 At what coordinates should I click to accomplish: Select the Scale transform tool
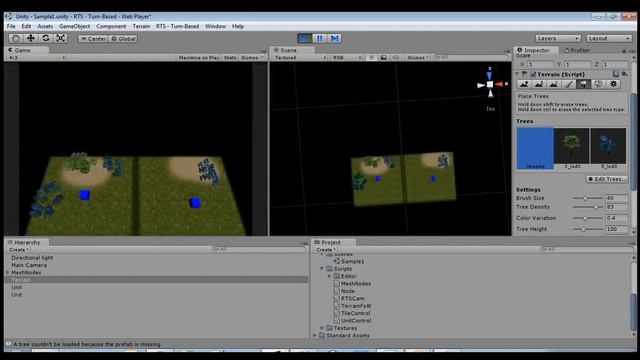pos(60,38)
